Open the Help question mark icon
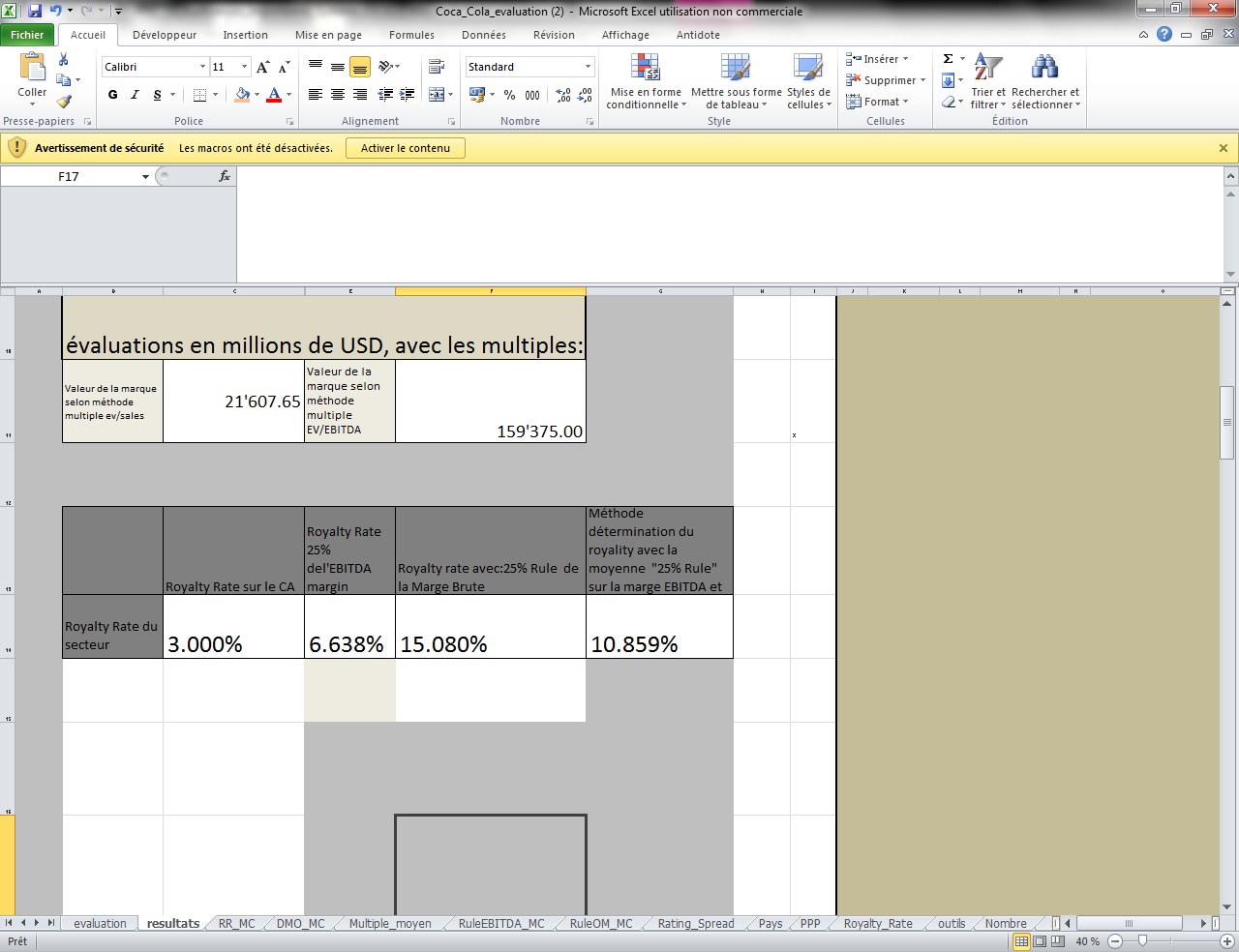1239x952 pixels. tap(1164, 34)
